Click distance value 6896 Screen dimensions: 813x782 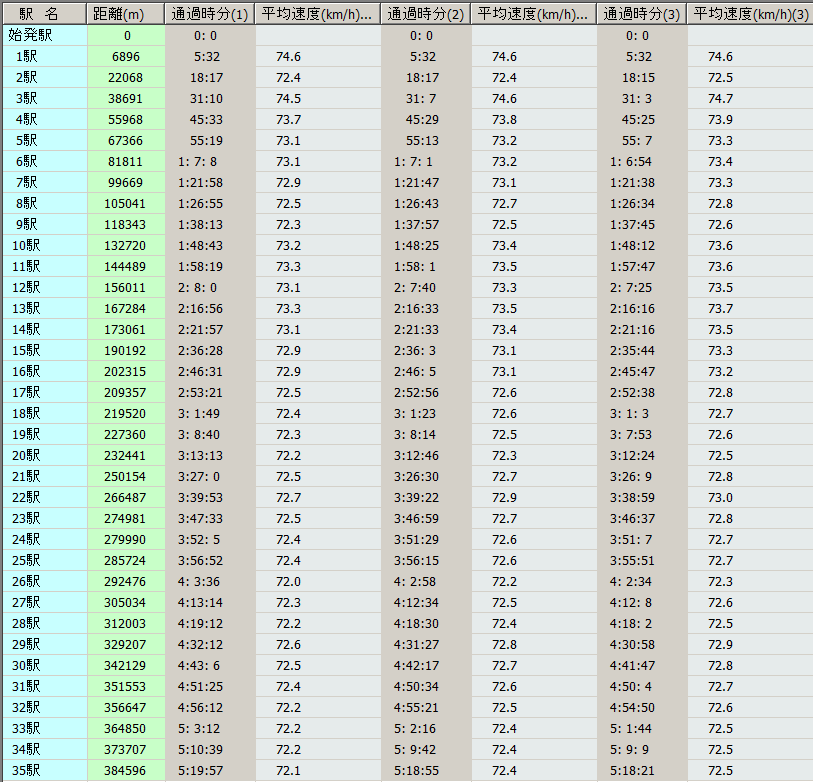(126, 57)
